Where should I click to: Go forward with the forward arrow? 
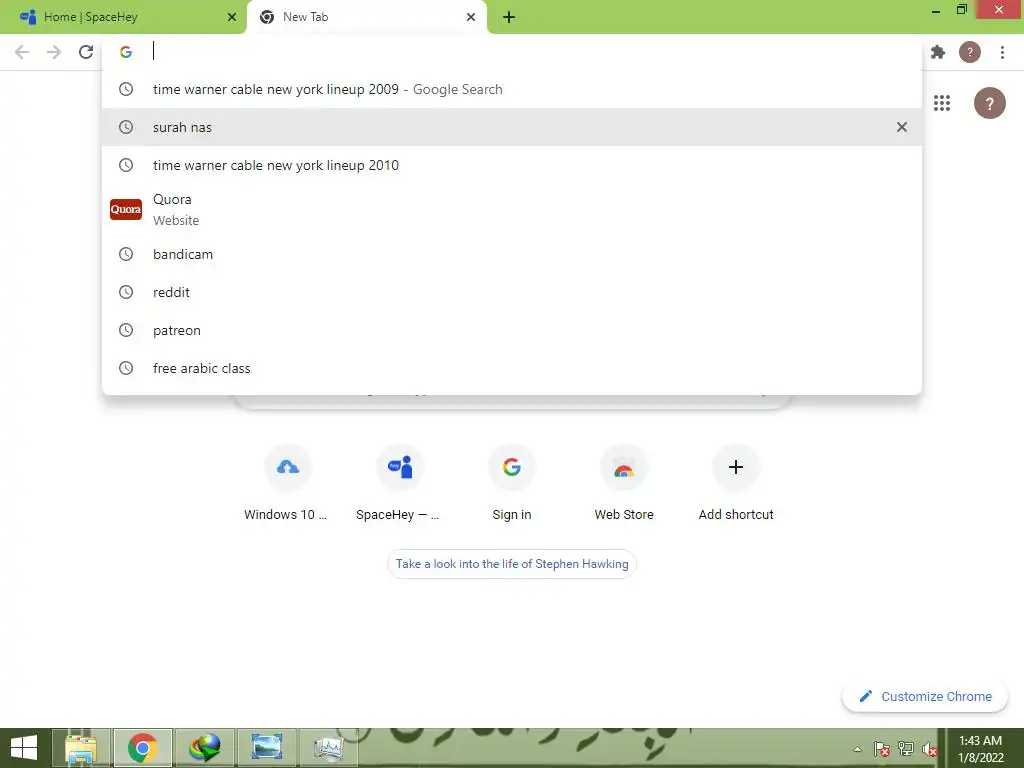point(54,52)
